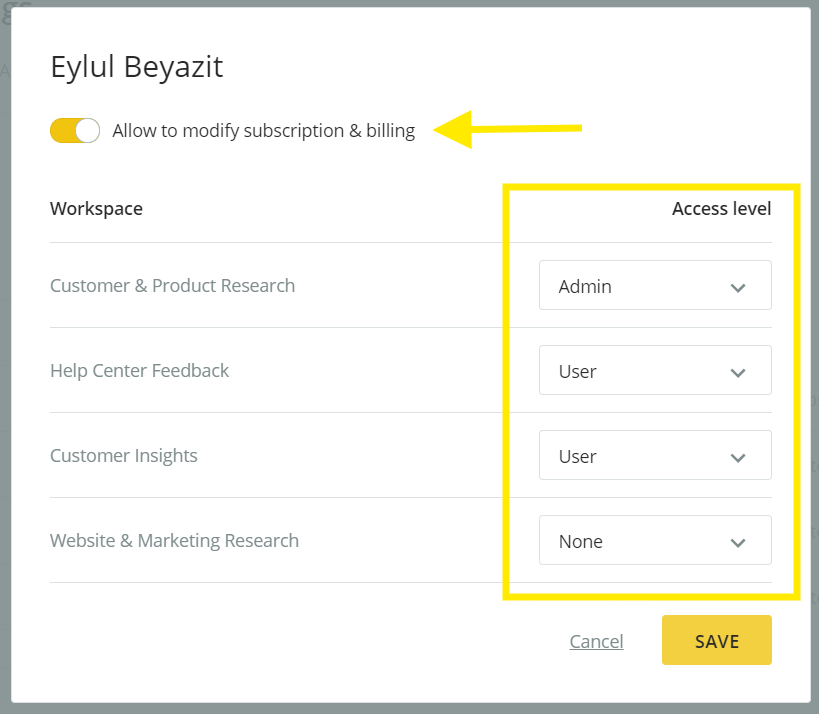This screenshot has width=819, height=714.
Task: Toggle the subscription & billing switch
Action: pyautogui.click(x=75, y=131)
